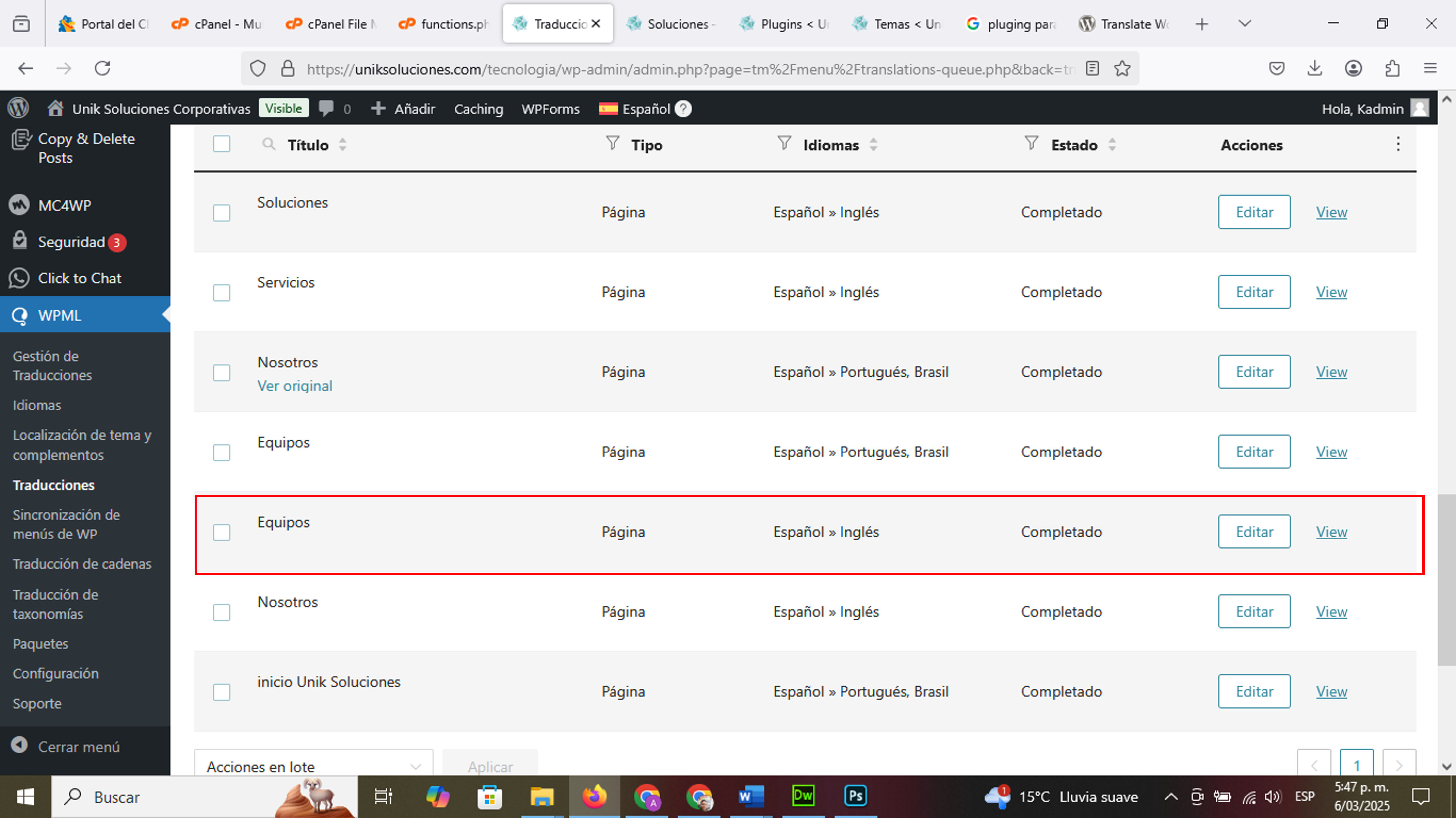Select the inicio Unik Soluciones row checkbox
The image size is (1456, 818).
222,692
